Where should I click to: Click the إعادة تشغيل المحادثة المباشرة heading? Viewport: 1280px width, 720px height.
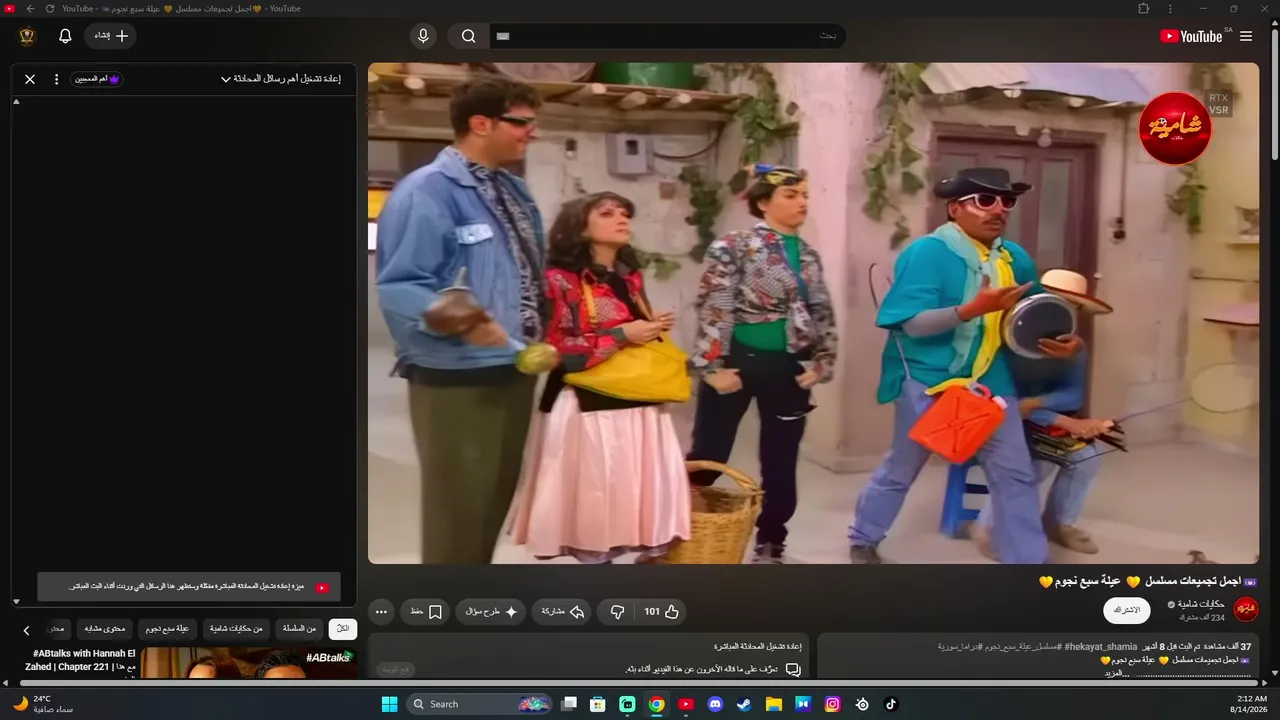click(757, 647)
